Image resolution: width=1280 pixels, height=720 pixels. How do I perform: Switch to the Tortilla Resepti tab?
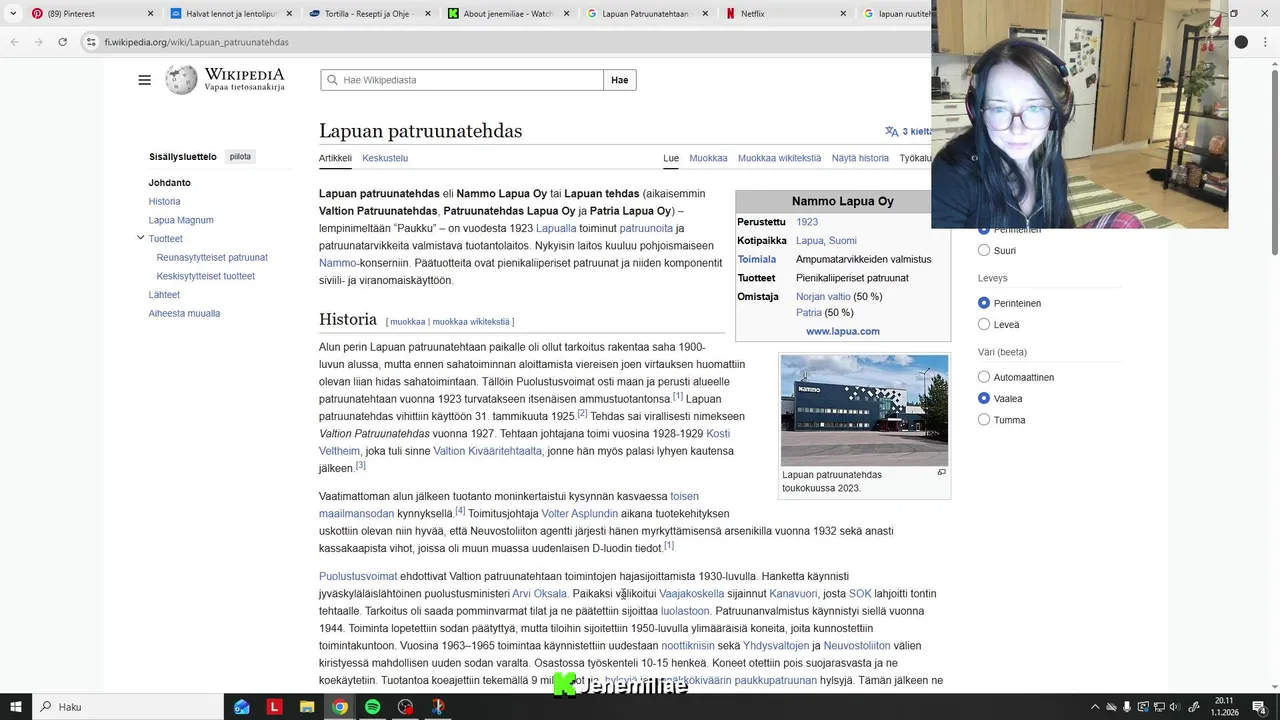pos(370,14)
